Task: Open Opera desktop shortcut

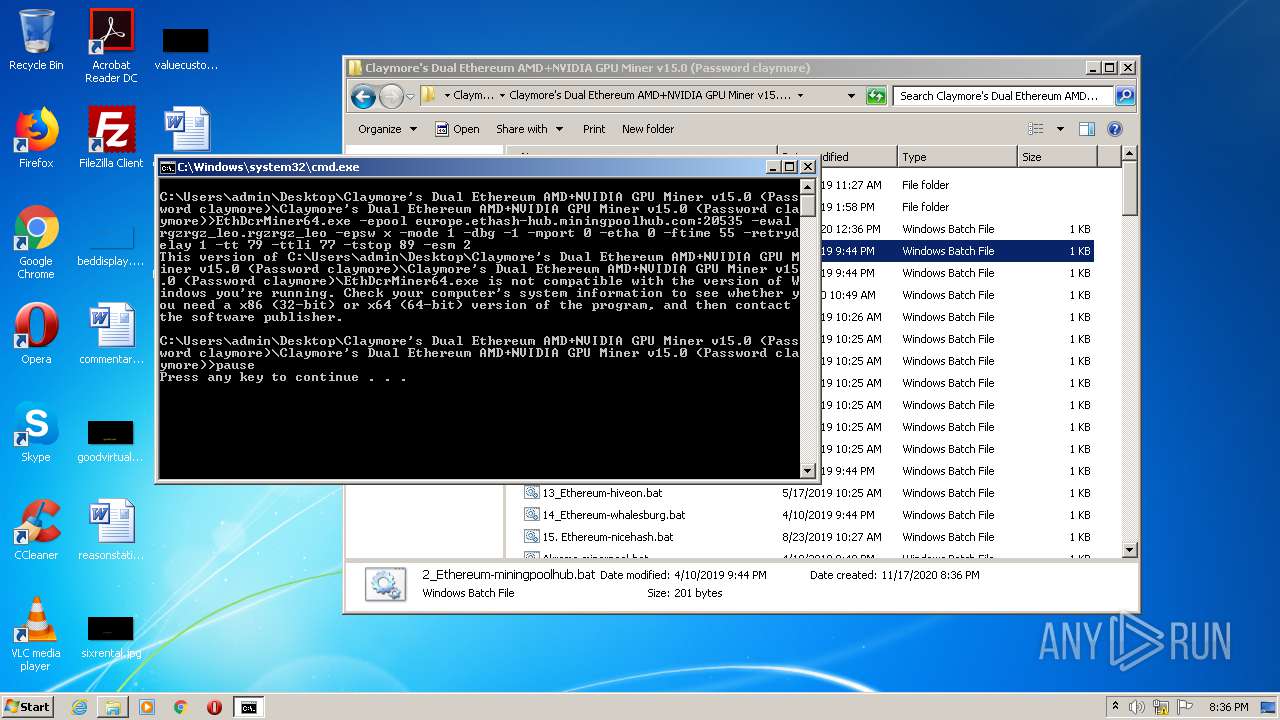Action: (36, 334)
